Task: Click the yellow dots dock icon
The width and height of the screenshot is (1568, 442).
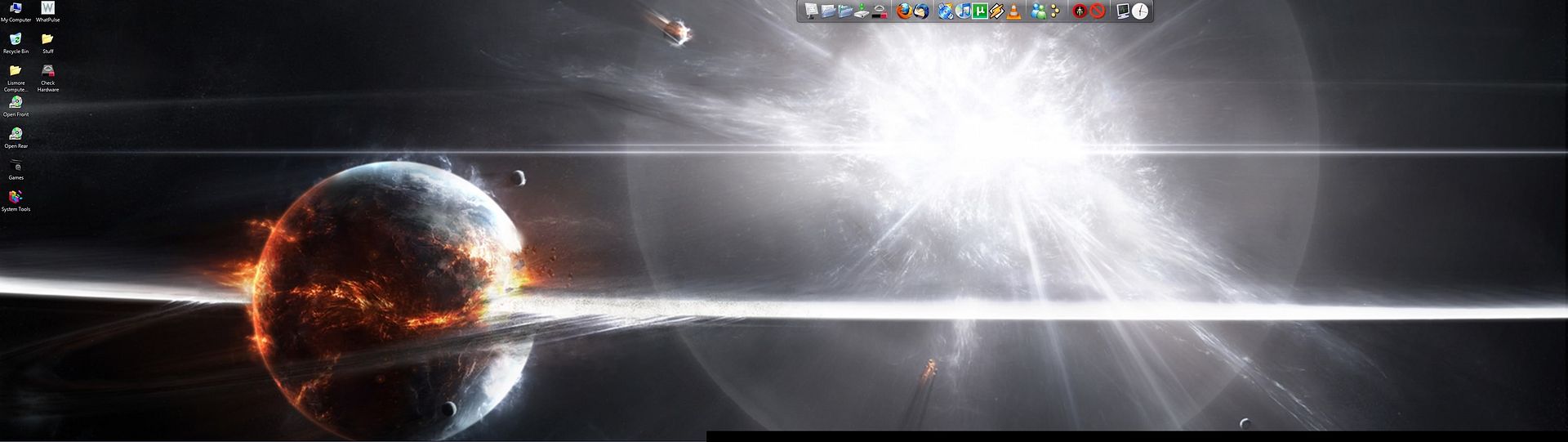Action: point(1055,11)
